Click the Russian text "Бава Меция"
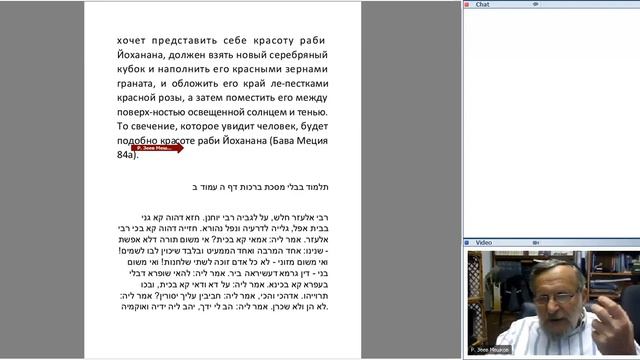The width and height of the screenshot is (640, 360). (x=300, y=140)
